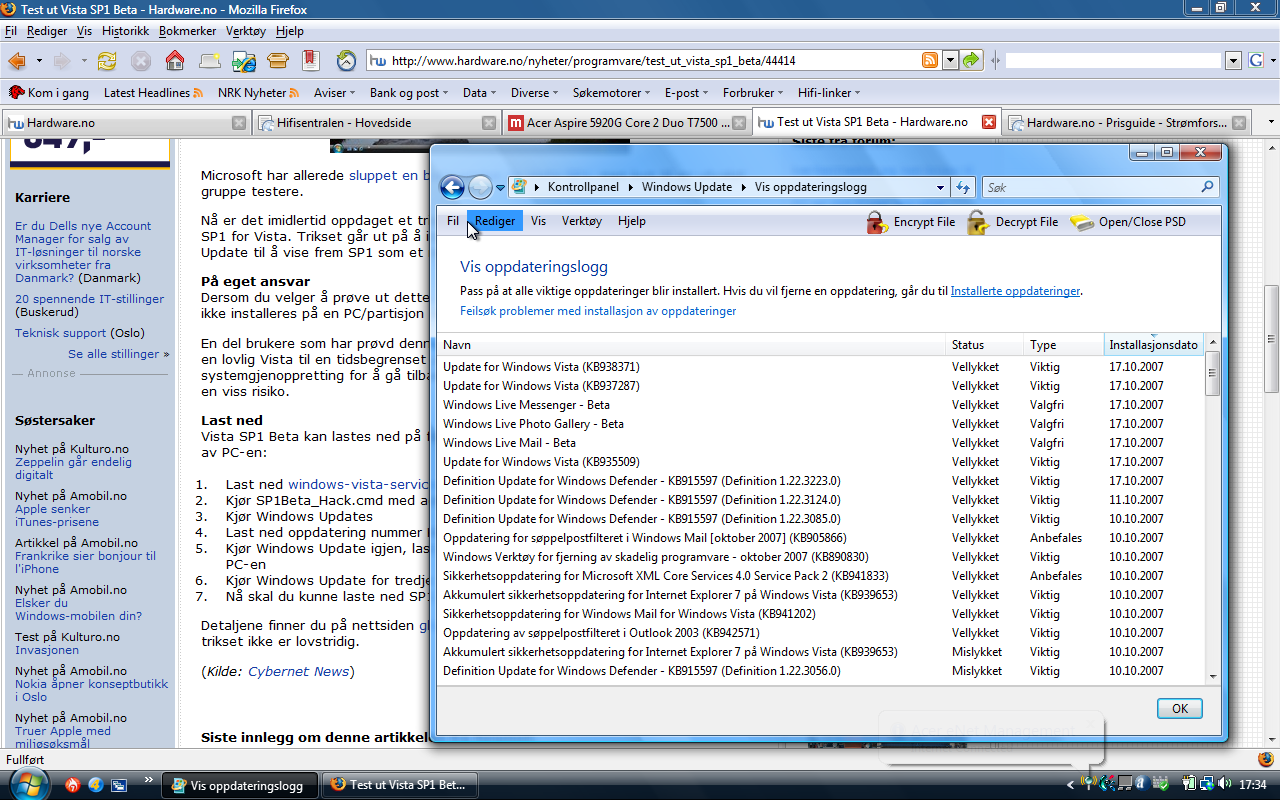Open Verktøy menu in Firefox menu bar

[x=246, y=32]
